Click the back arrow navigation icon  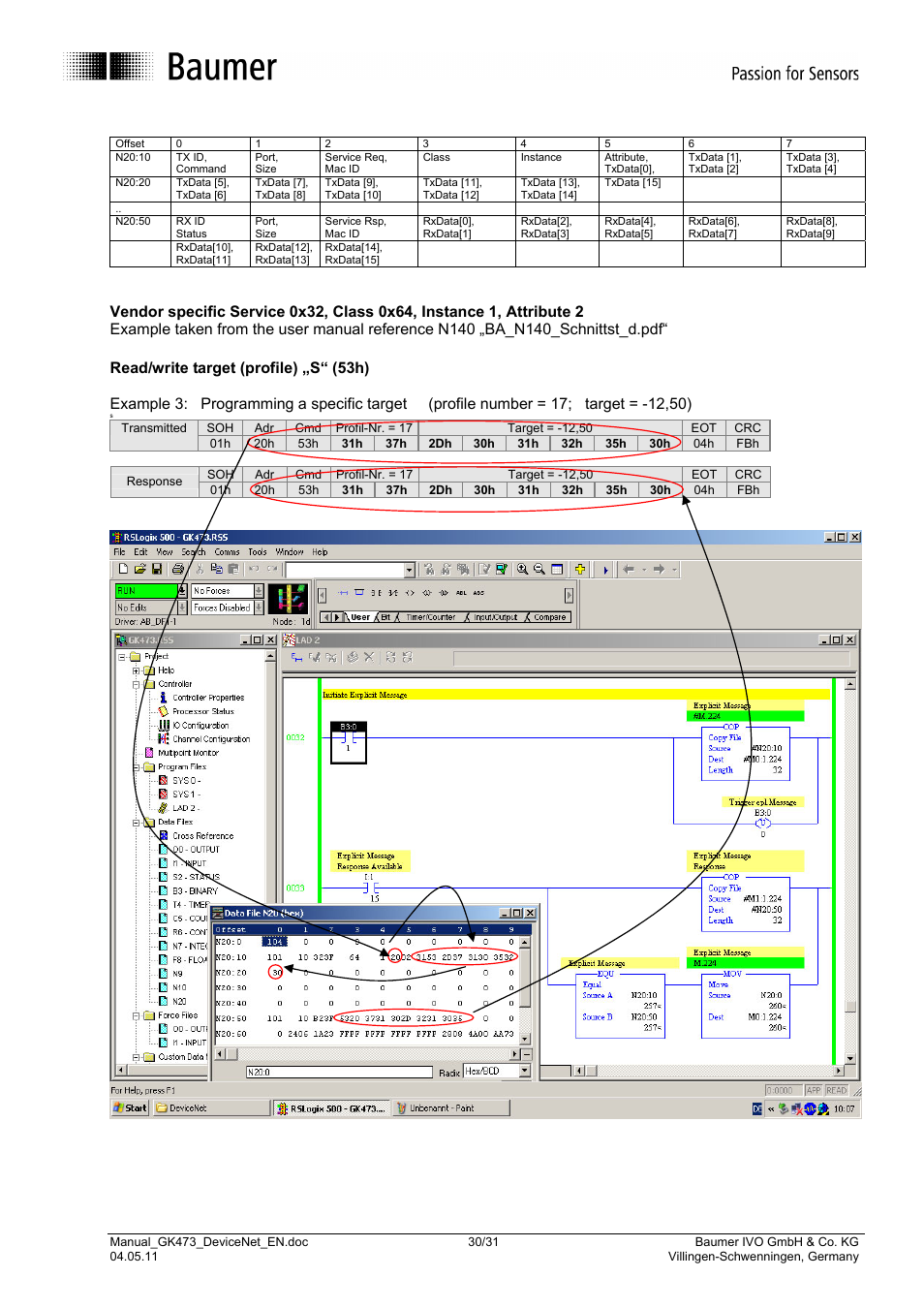coord(628,570)
